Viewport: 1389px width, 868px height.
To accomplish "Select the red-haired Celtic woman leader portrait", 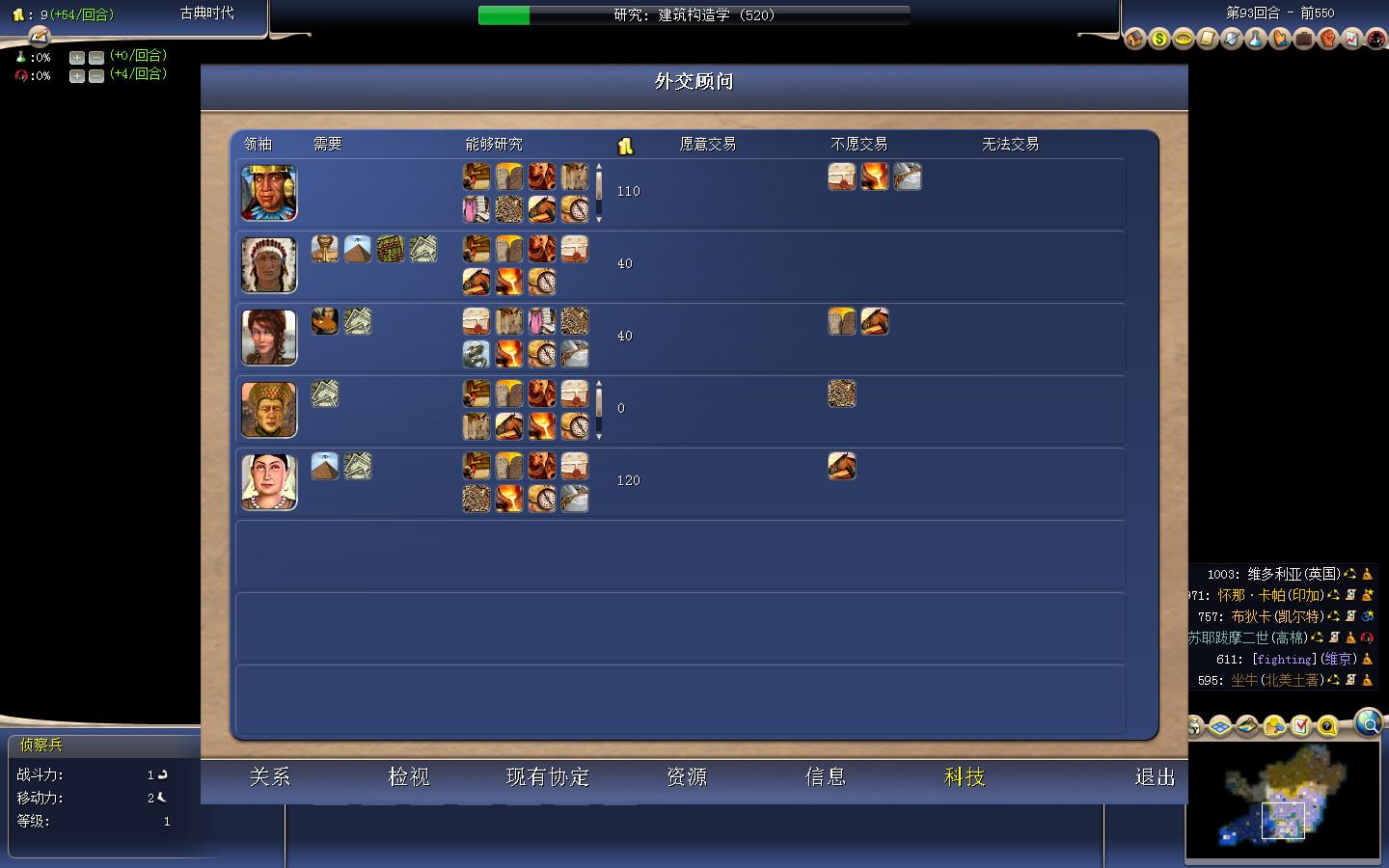I will point(269,338).
